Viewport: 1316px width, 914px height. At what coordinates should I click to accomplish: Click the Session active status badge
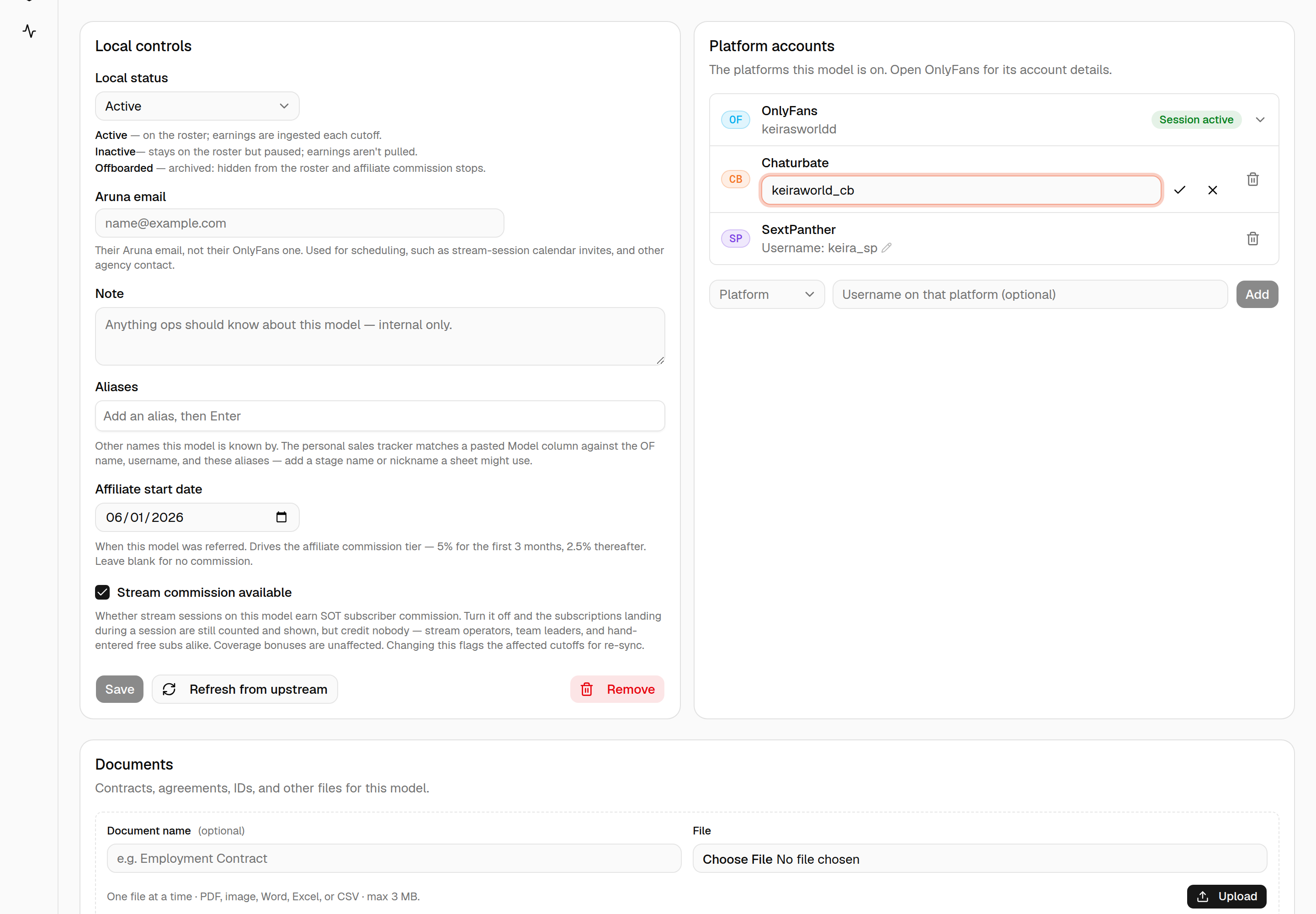[1196, 120]
